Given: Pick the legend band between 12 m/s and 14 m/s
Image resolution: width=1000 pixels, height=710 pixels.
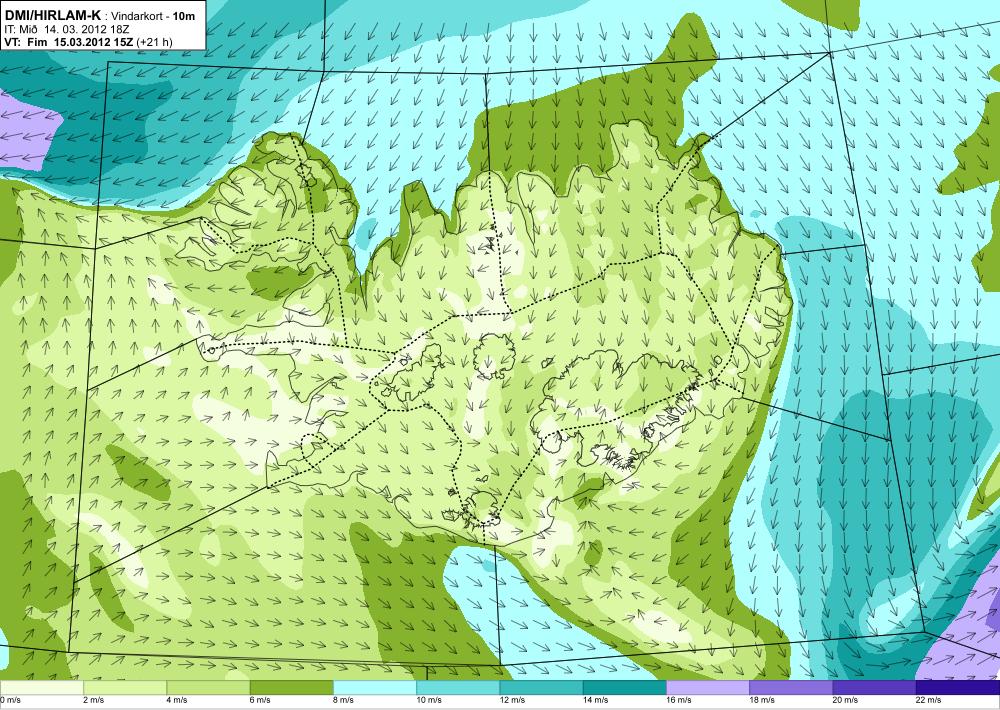Looking at the screenshot, I should [x=541, y=688].
